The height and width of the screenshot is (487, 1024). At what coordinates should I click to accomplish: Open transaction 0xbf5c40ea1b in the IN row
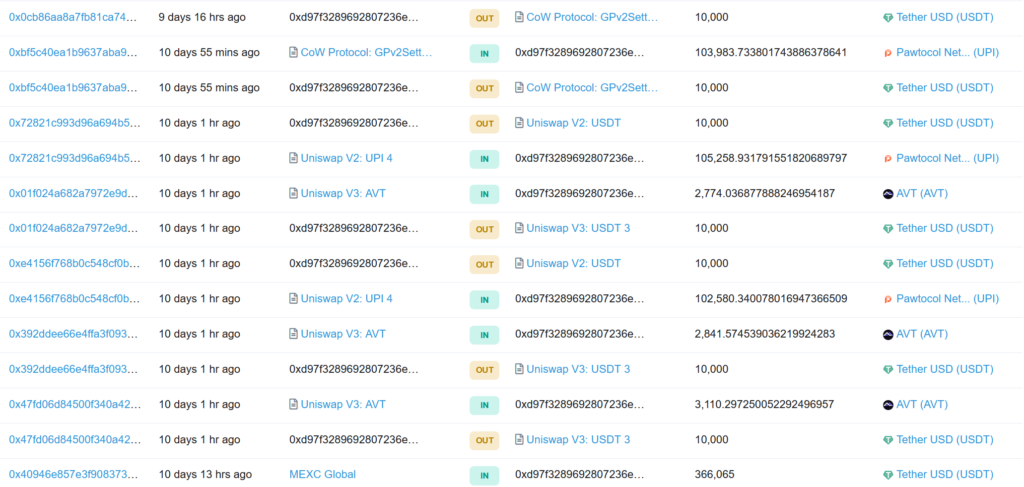coord(74,53)
